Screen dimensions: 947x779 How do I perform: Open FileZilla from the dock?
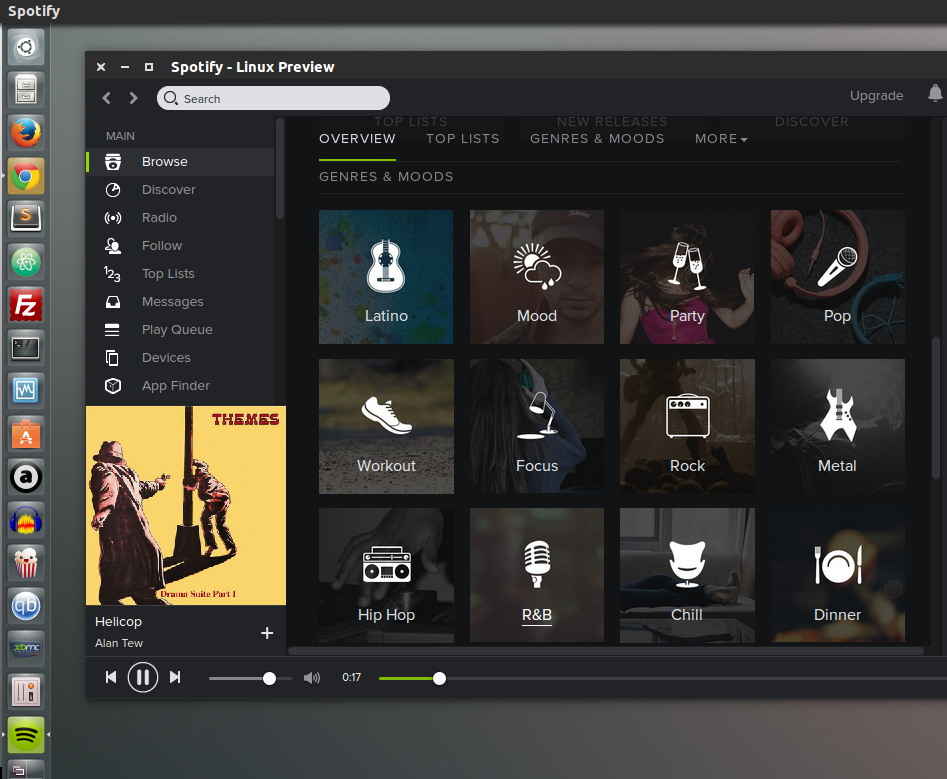click(26, 305)
